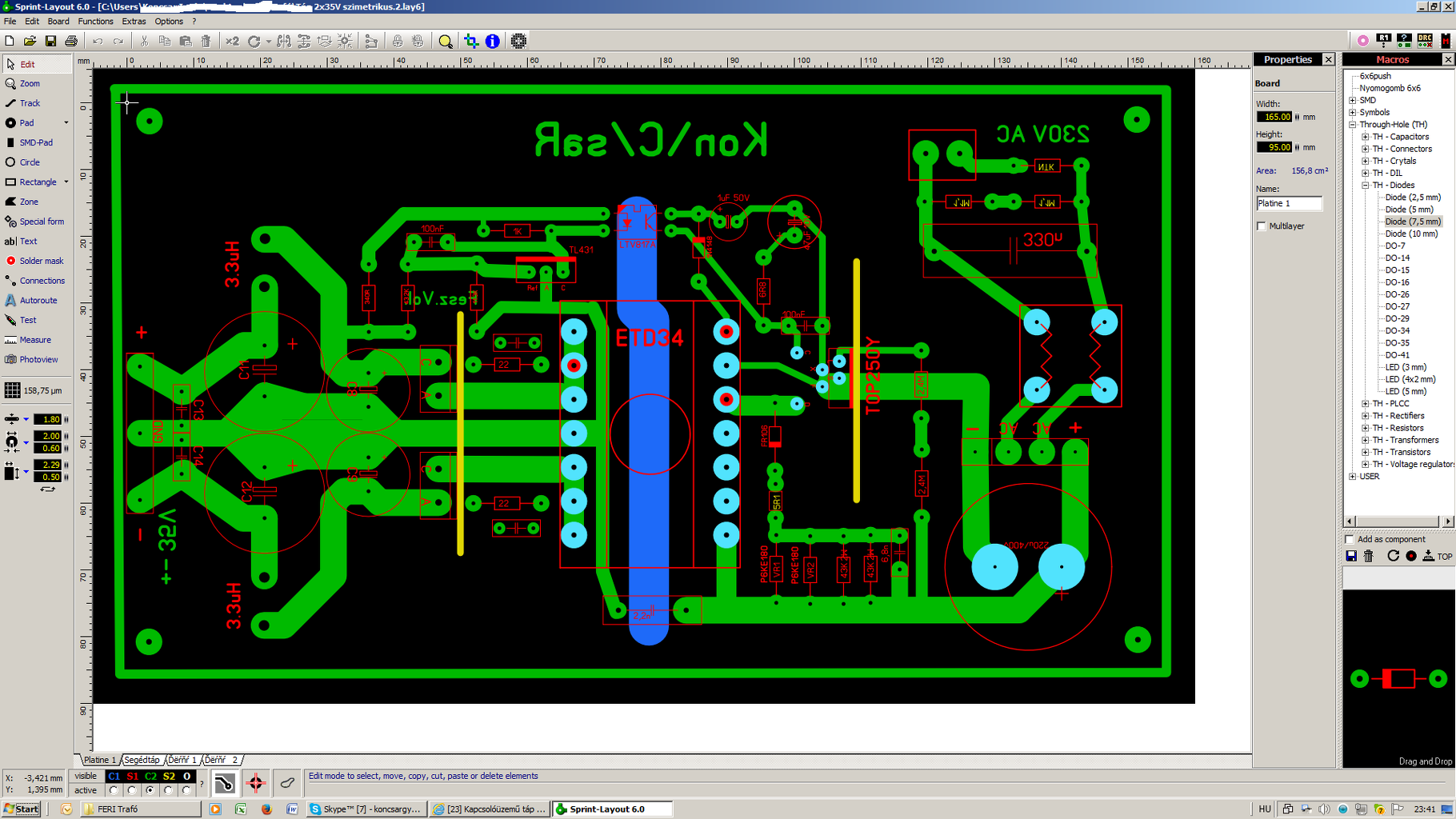Click the crosshair transparency toolbar icon
This screenshot has height=819, width=1456.
[471, 41]
